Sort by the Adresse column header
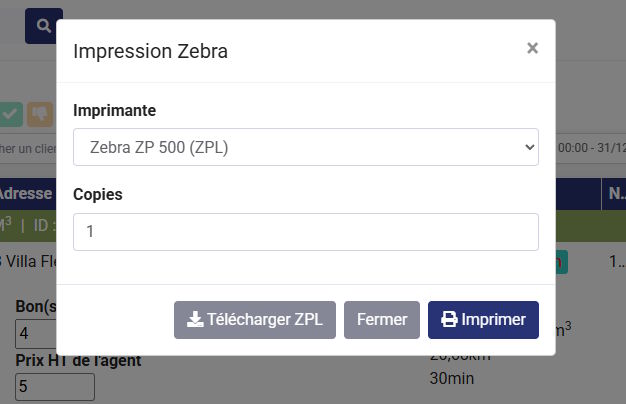The image size is (626, 404). point(26,193)
